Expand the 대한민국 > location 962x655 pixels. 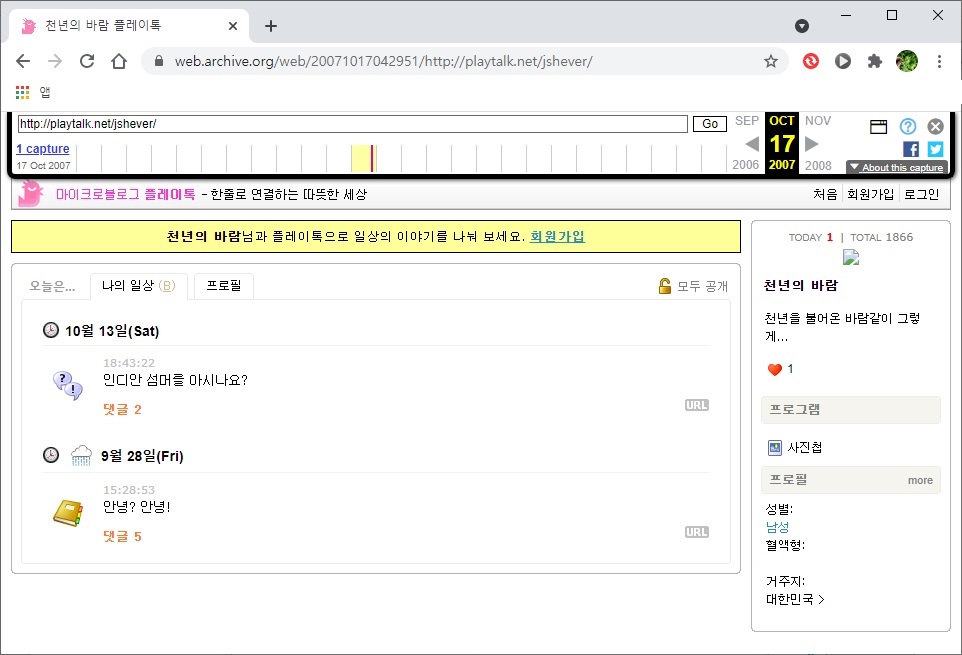pos(795,599)
